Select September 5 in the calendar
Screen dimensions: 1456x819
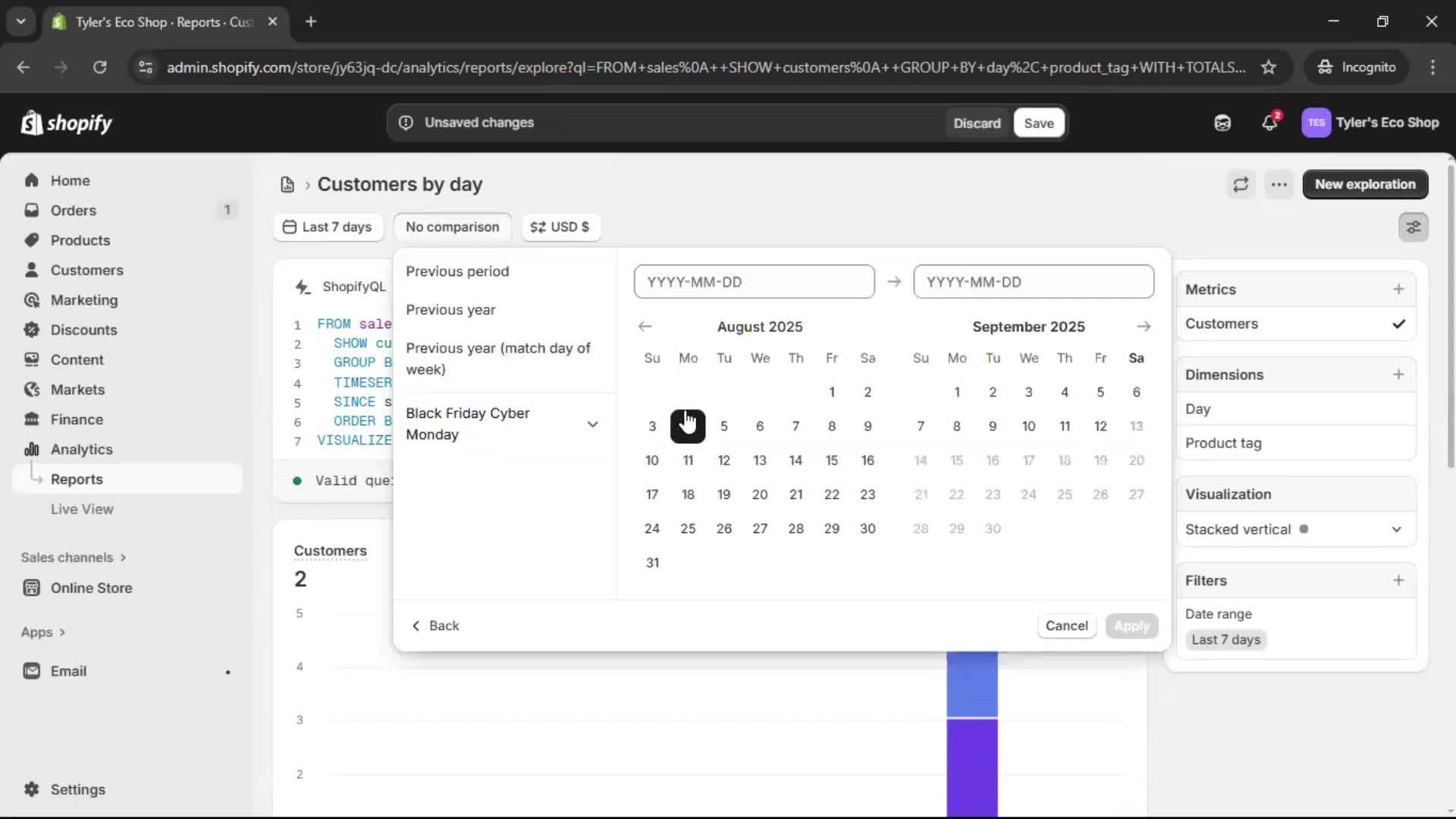1100,392
